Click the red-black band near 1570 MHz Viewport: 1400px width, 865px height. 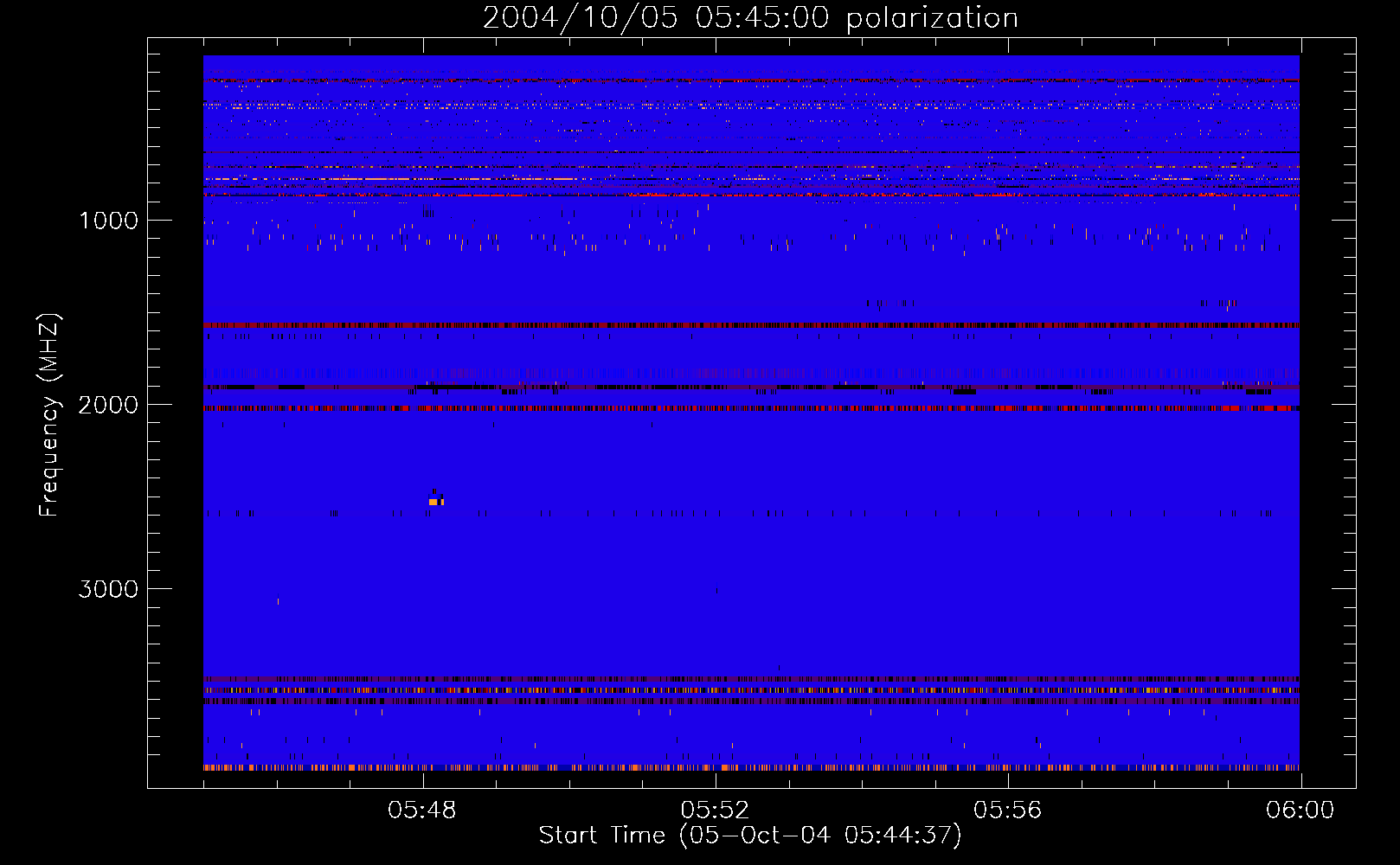coord(751,326)
